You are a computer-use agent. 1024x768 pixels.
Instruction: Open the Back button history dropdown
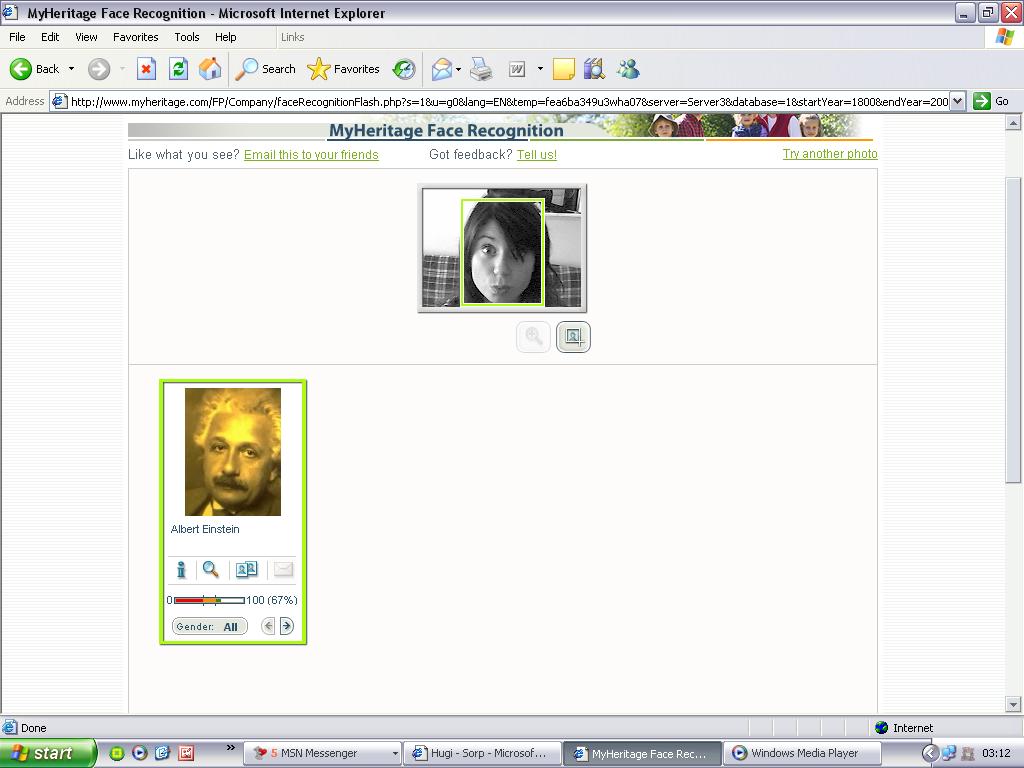(71, 69)
